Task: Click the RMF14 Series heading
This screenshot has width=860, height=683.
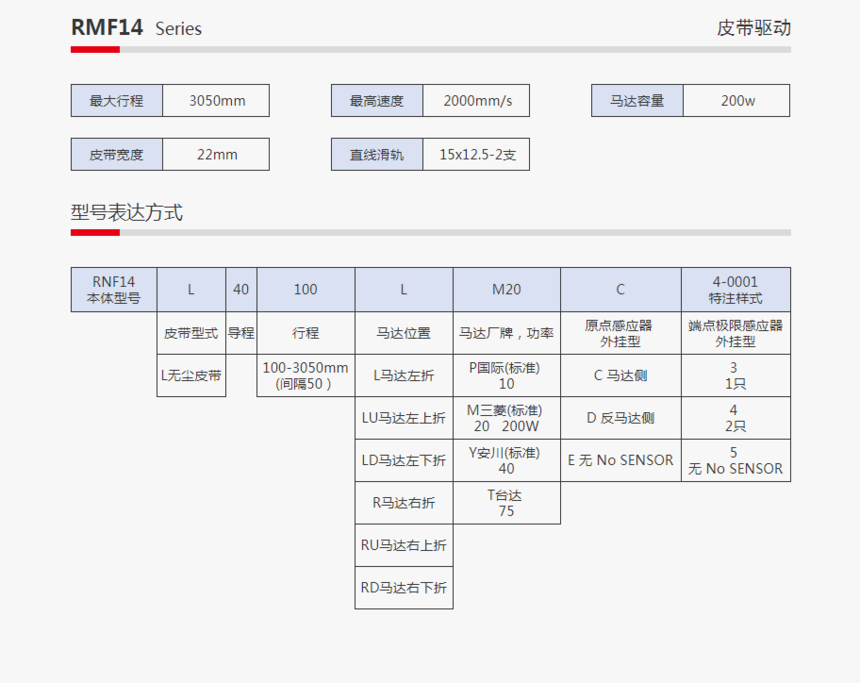Action: pos(136,28)
